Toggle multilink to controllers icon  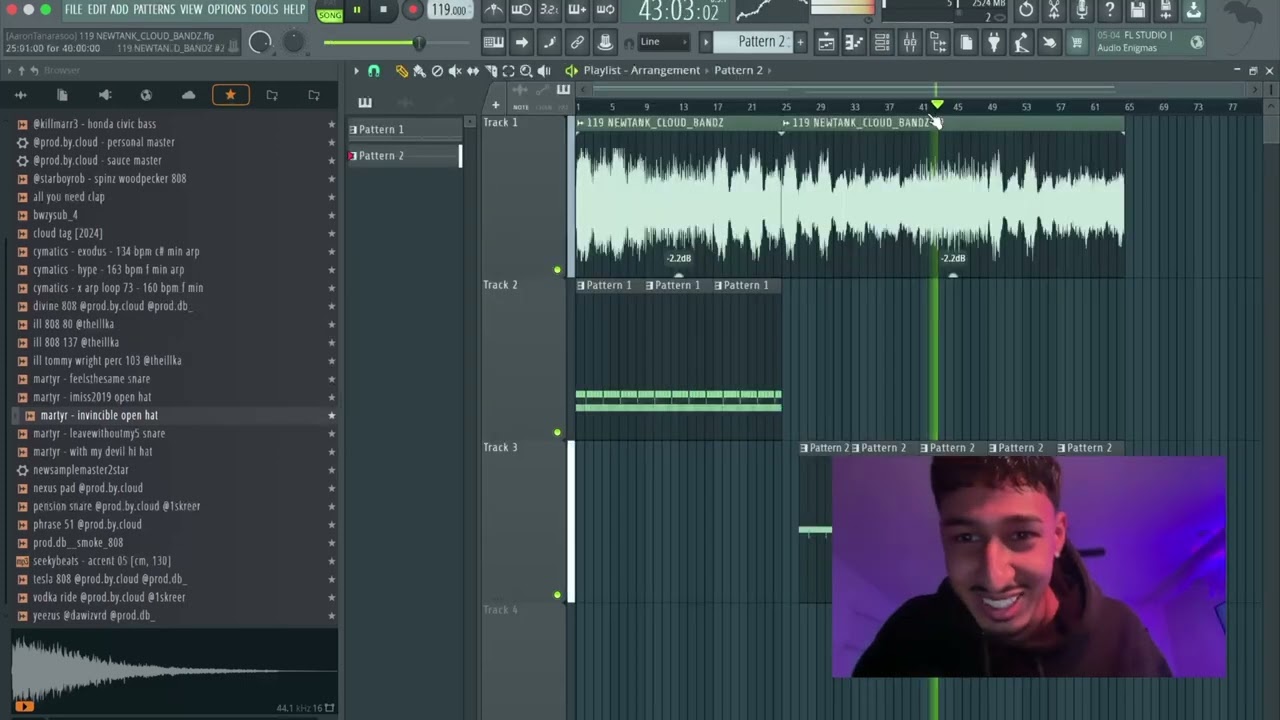(577, 42)
